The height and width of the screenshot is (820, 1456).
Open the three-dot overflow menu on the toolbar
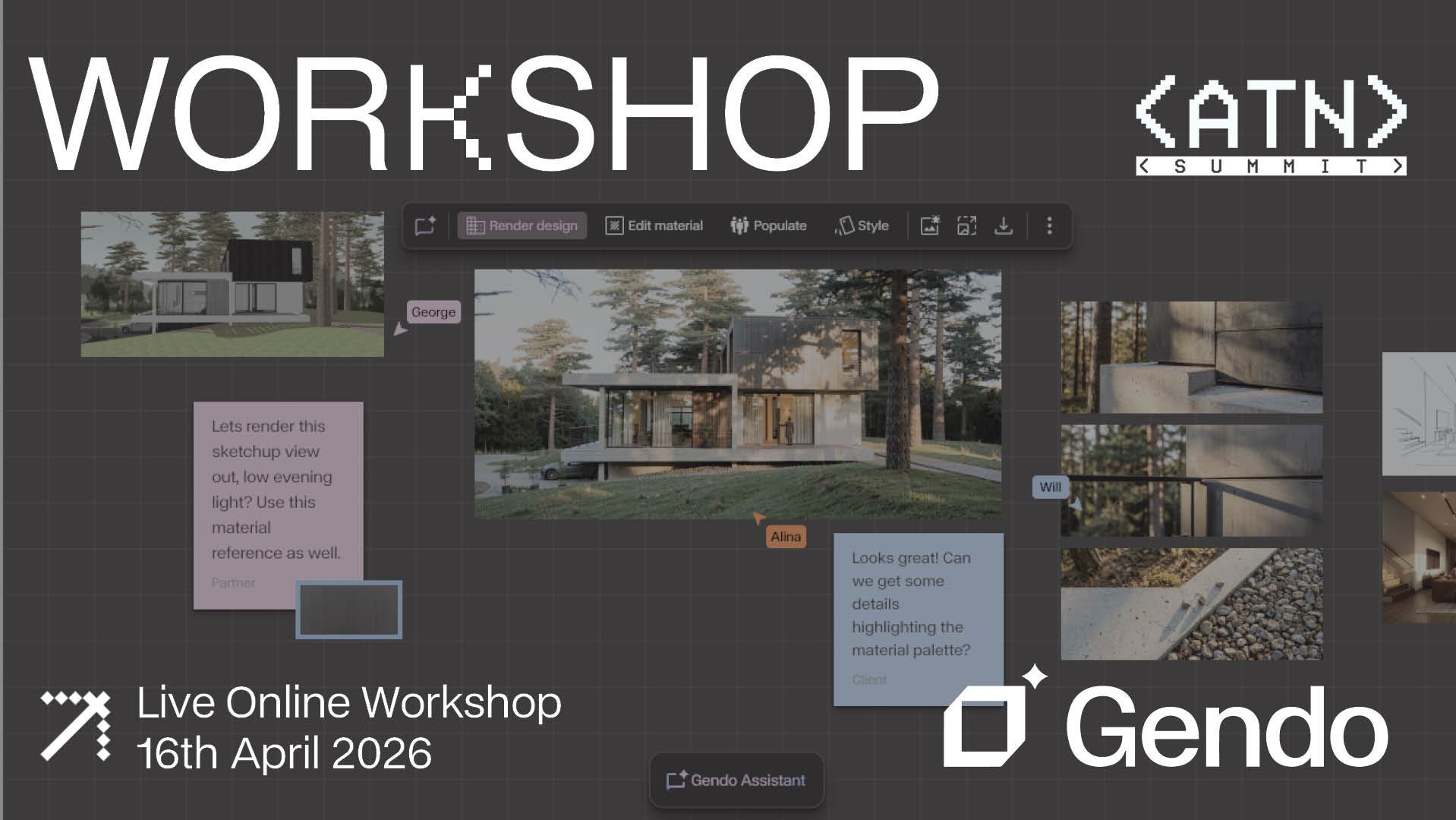click(1050, 225)
